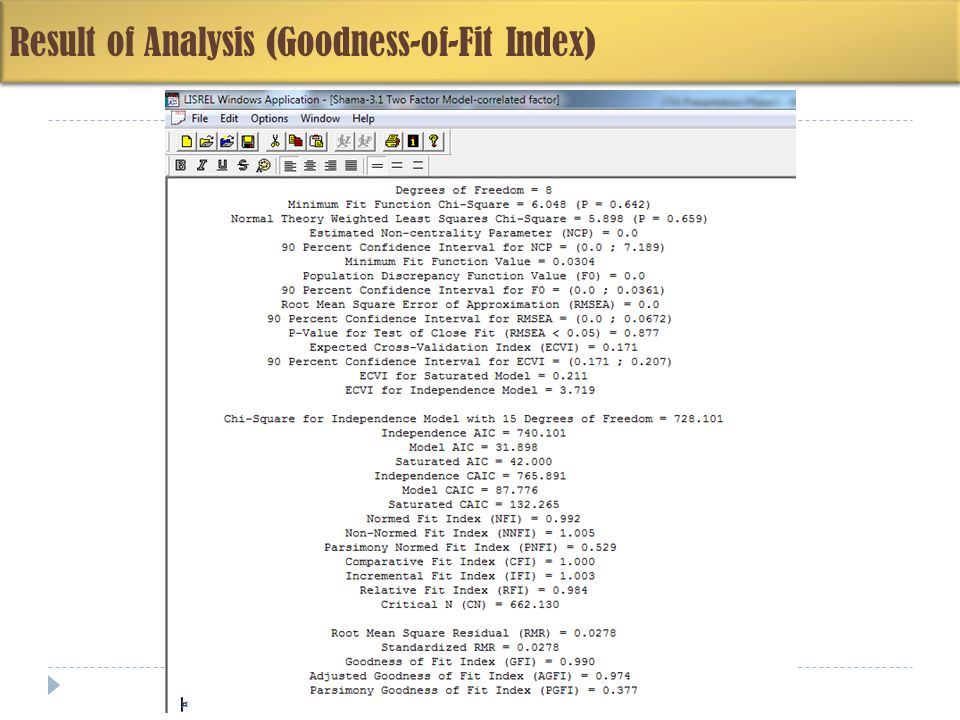Click 'Minimum Fit Function Value = 0.0304'
Screen dimensions: 960x720
coord(470,261)
